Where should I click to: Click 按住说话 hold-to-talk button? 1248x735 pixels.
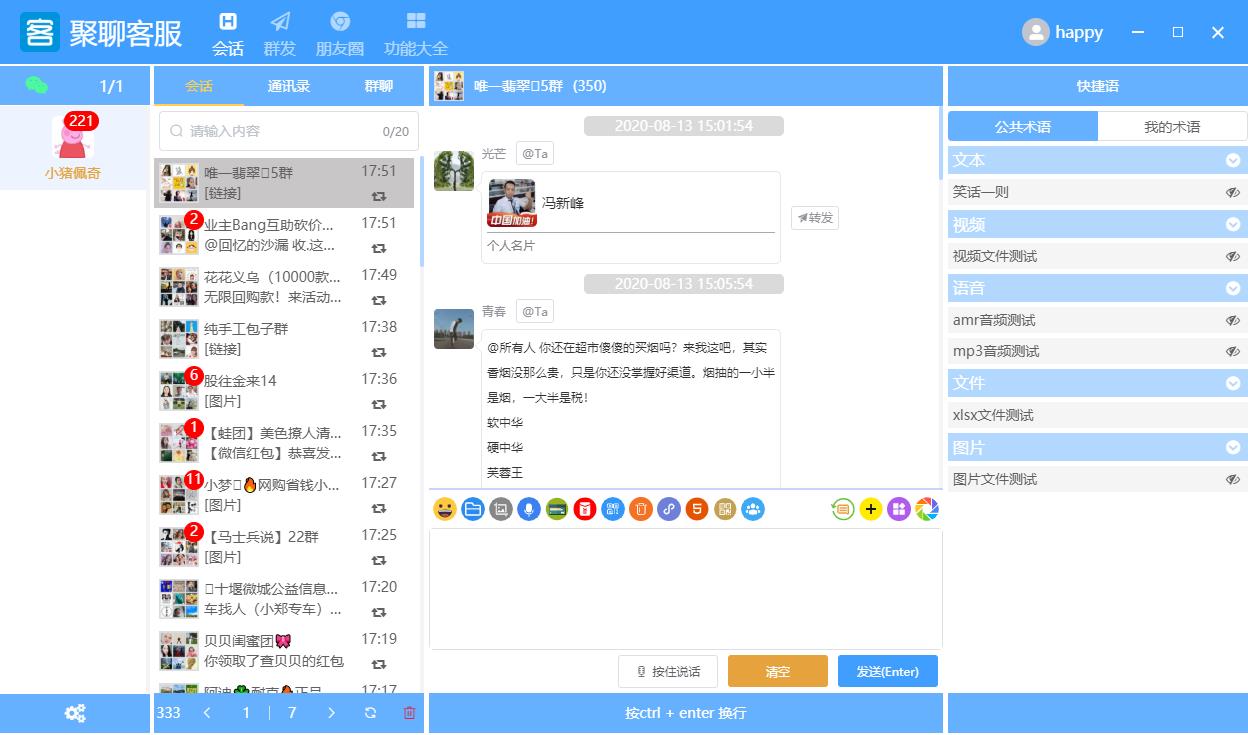(668, 671)
